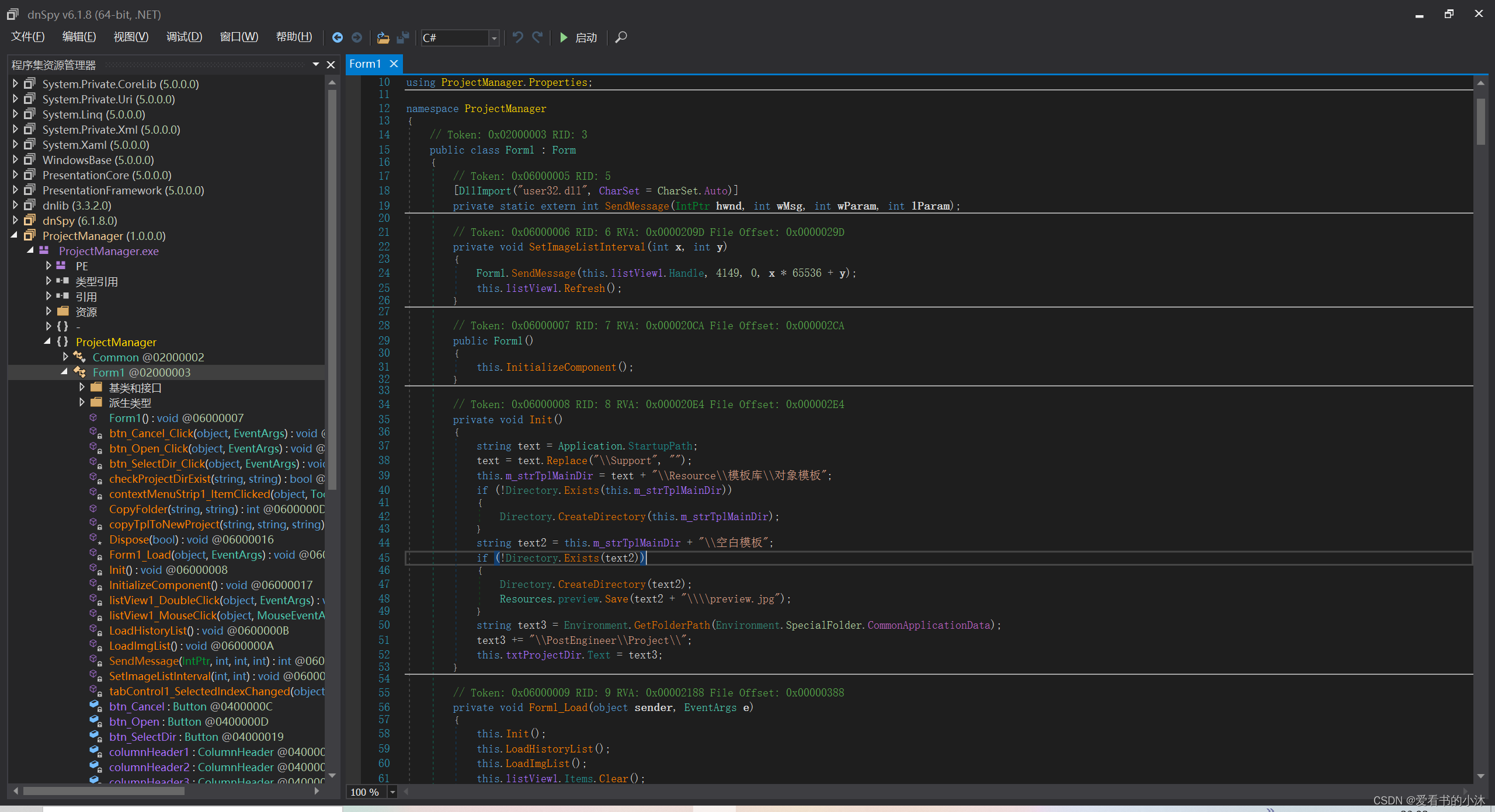Image resolution: width=1495 pixels, height=812 pixels.
Task: Click the save all toolbar icon
Action: [x=403, y=37]
